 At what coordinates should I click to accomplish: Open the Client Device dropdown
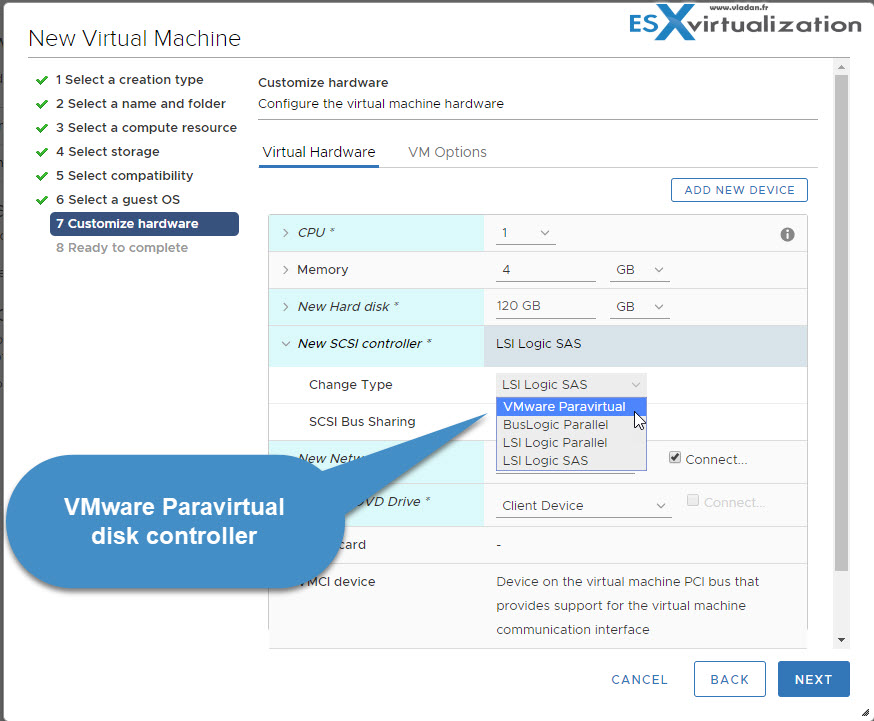click(x=584, y=505)
